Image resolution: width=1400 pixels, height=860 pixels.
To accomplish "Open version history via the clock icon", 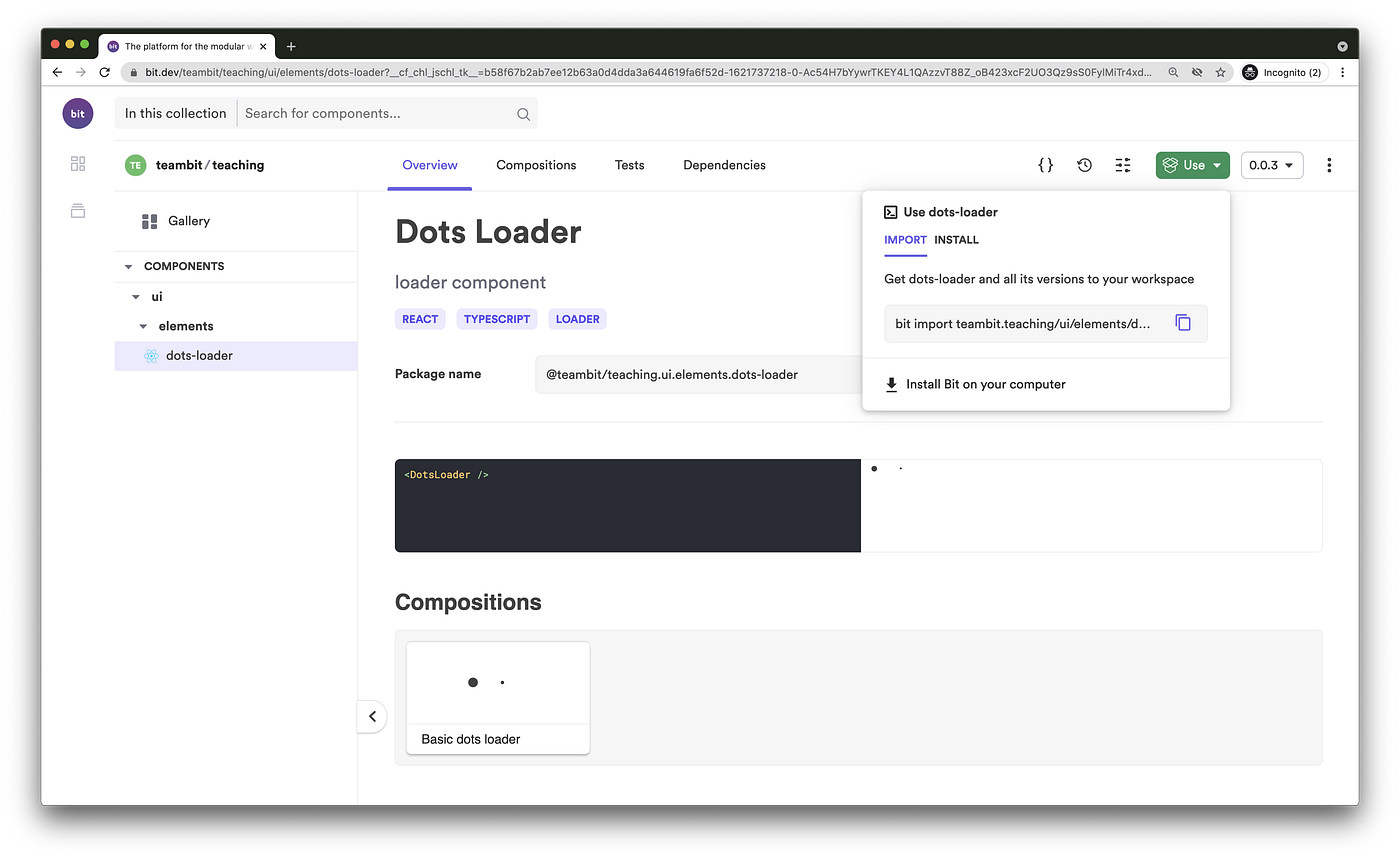I will pos(1084,164).
